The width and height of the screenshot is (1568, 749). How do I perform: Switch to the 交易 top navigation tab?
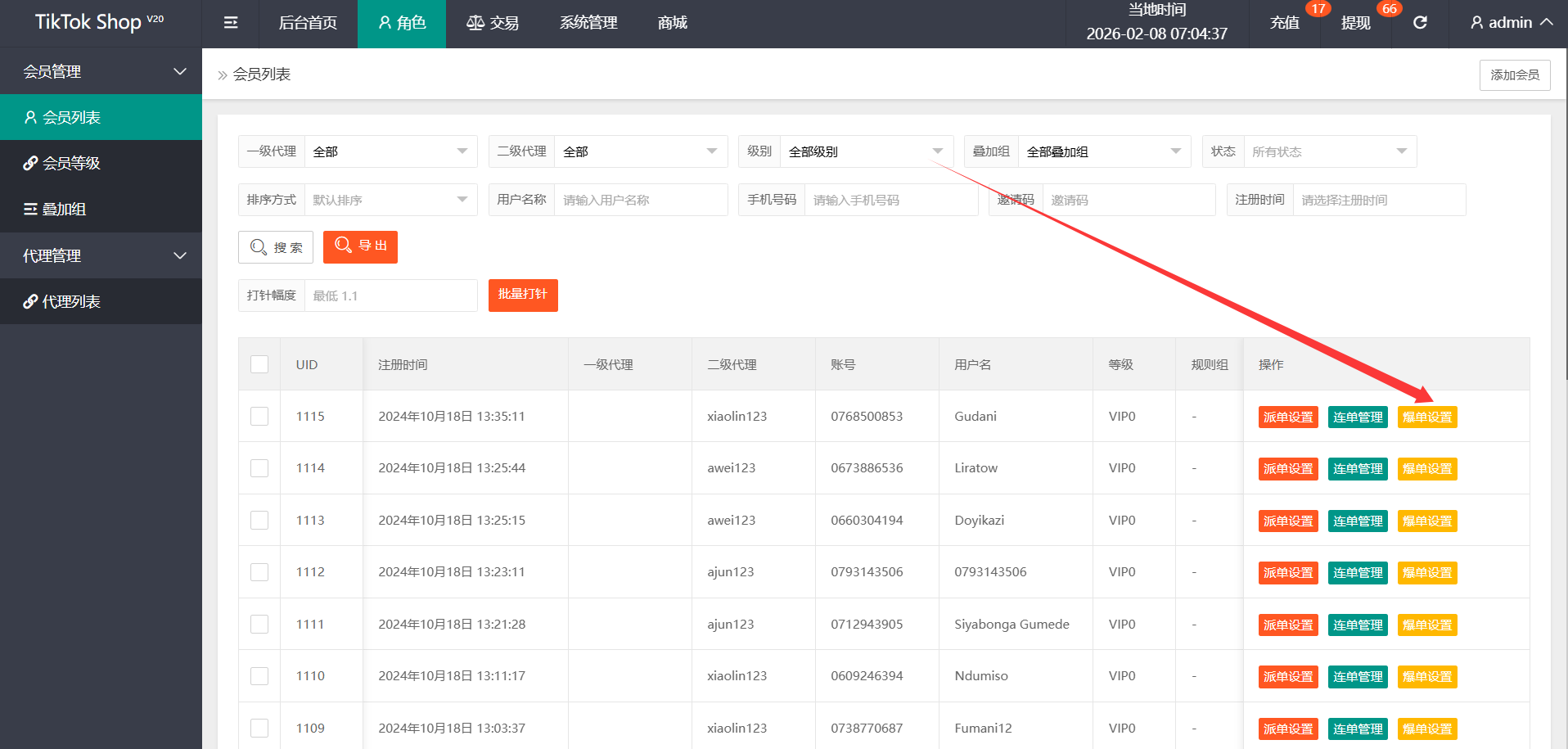(x=493, y=23)
